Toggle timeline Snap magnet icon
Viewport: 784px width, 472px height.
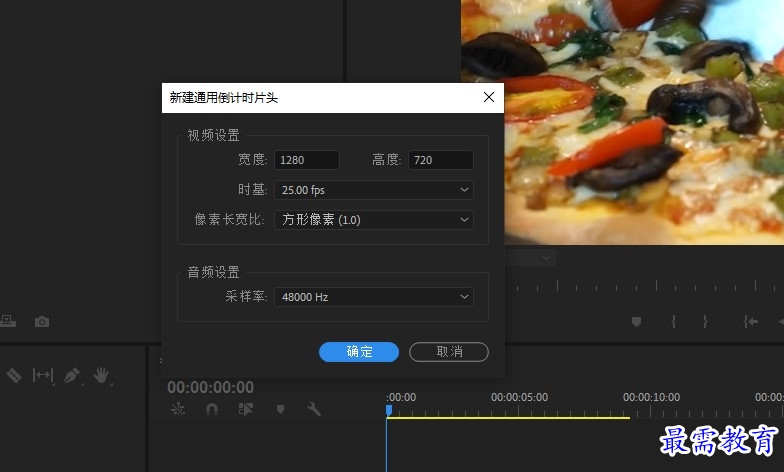[x=212, y=410]
